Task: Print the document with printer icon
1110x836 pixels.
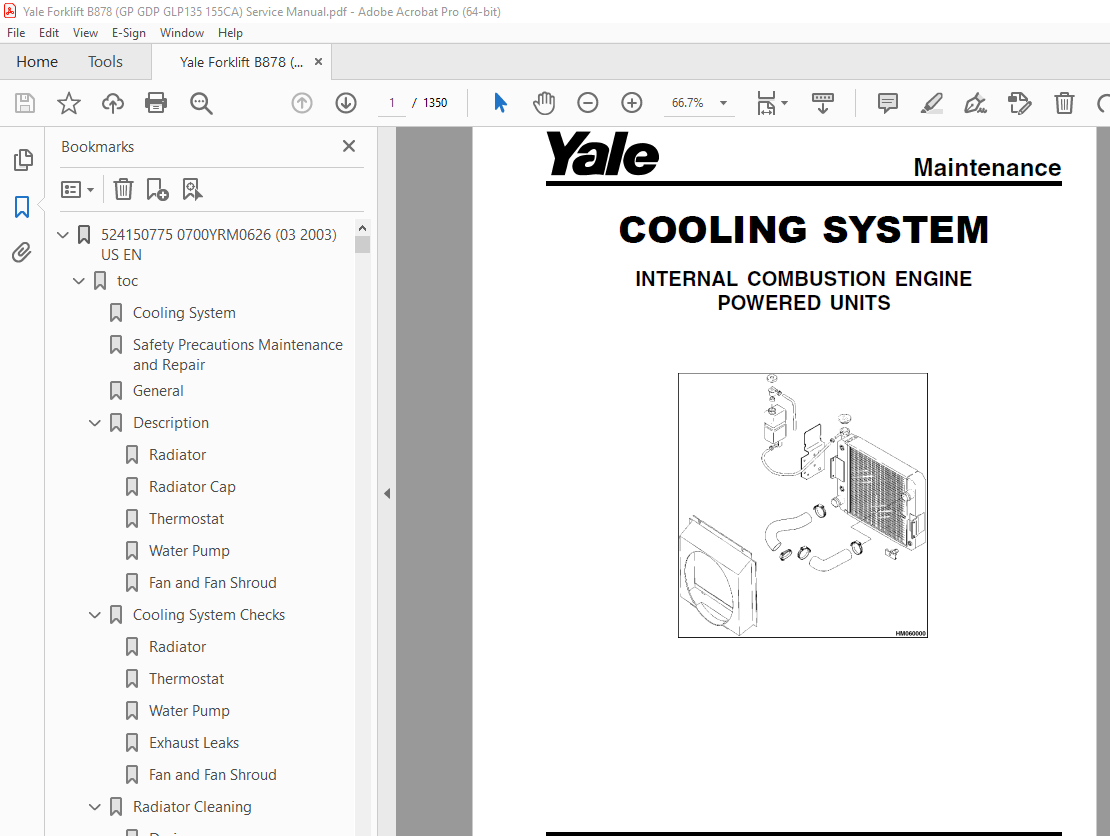Action: tap(156, 103)
